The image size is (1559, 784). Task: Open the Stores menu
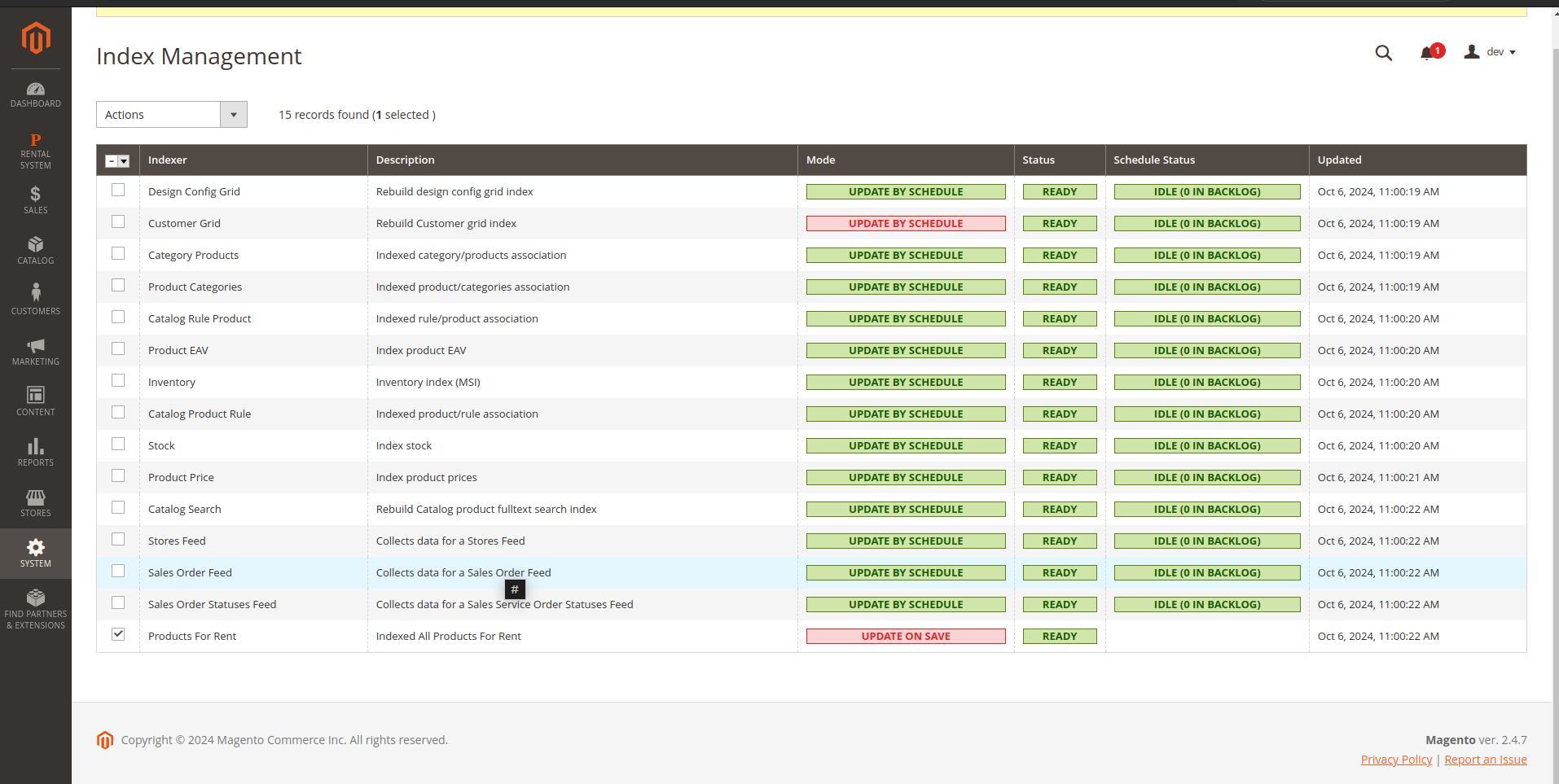[36, 503]
